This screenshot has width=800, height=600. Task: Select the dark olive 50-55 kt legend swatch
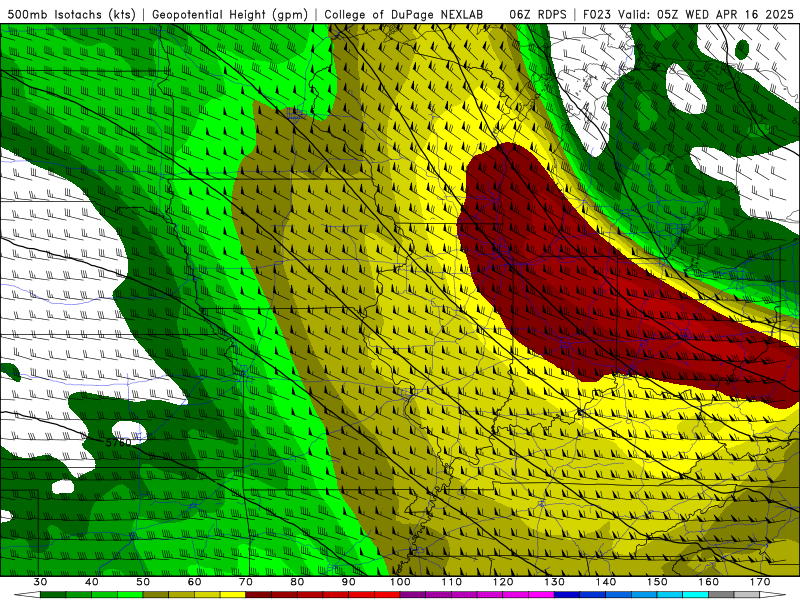point(156,594)
